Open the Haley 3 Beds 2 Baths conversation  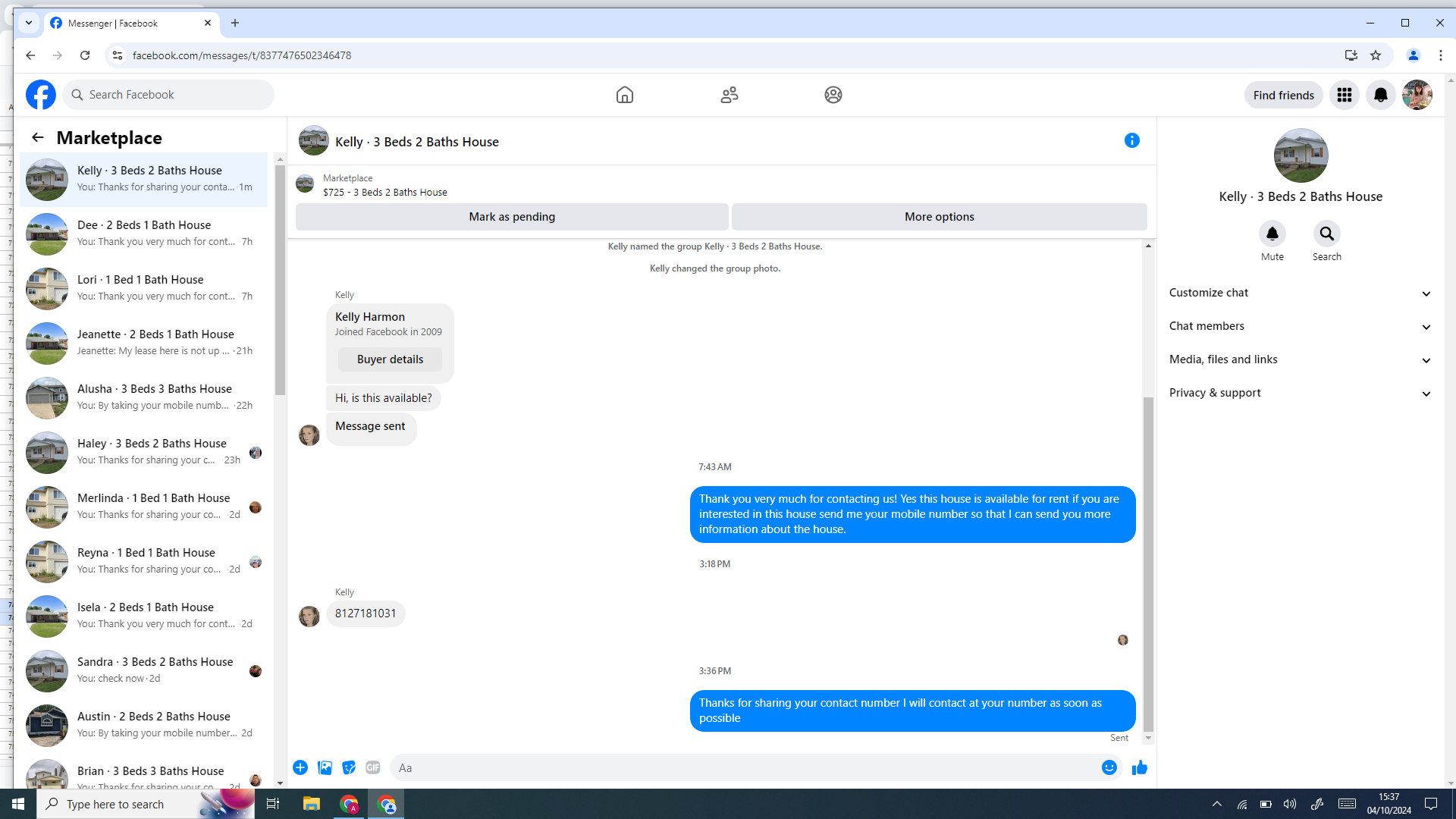(x=144, y=452)
